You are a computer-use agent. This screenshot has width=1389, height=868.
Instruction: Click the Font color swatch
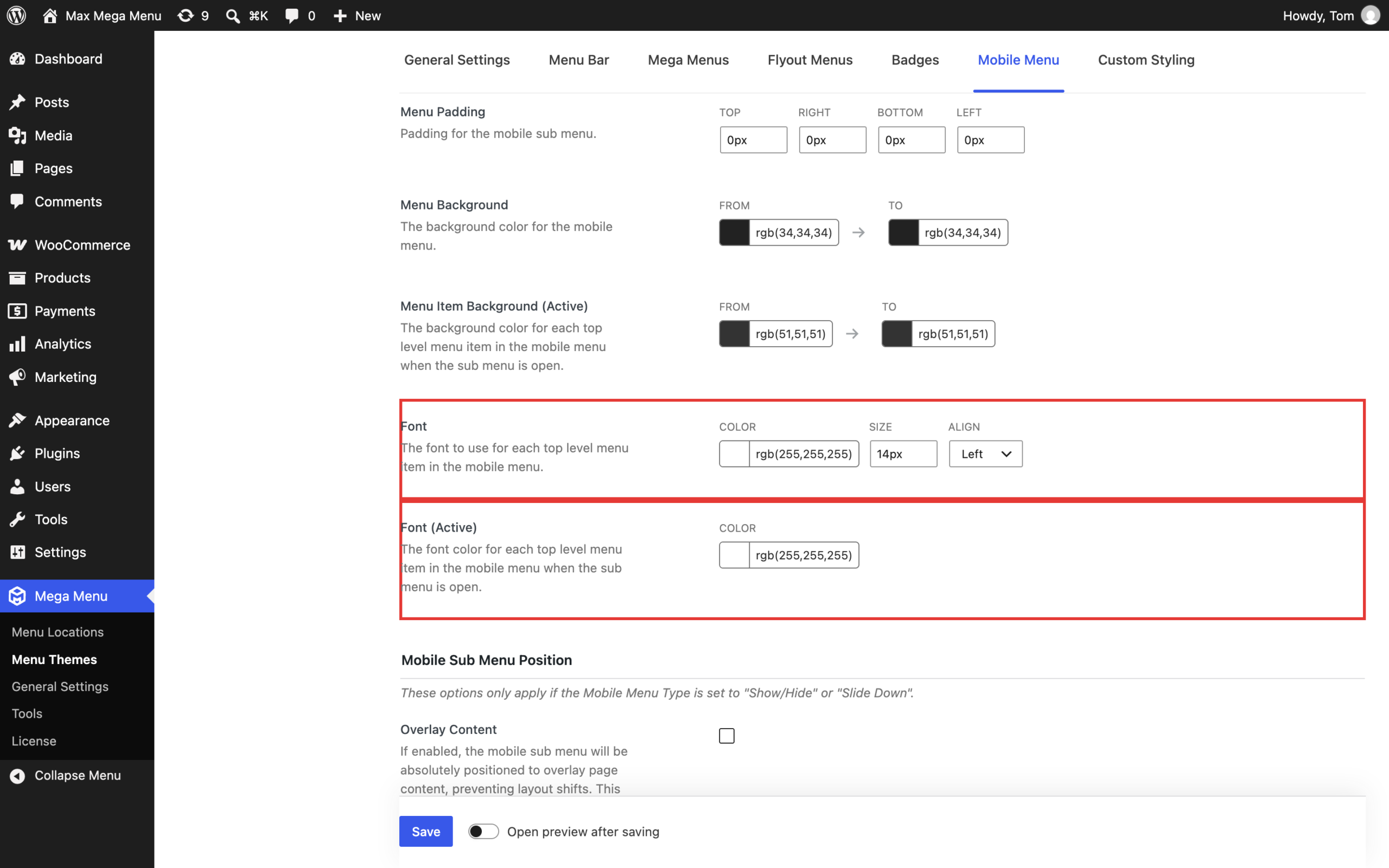pos(734,454)
